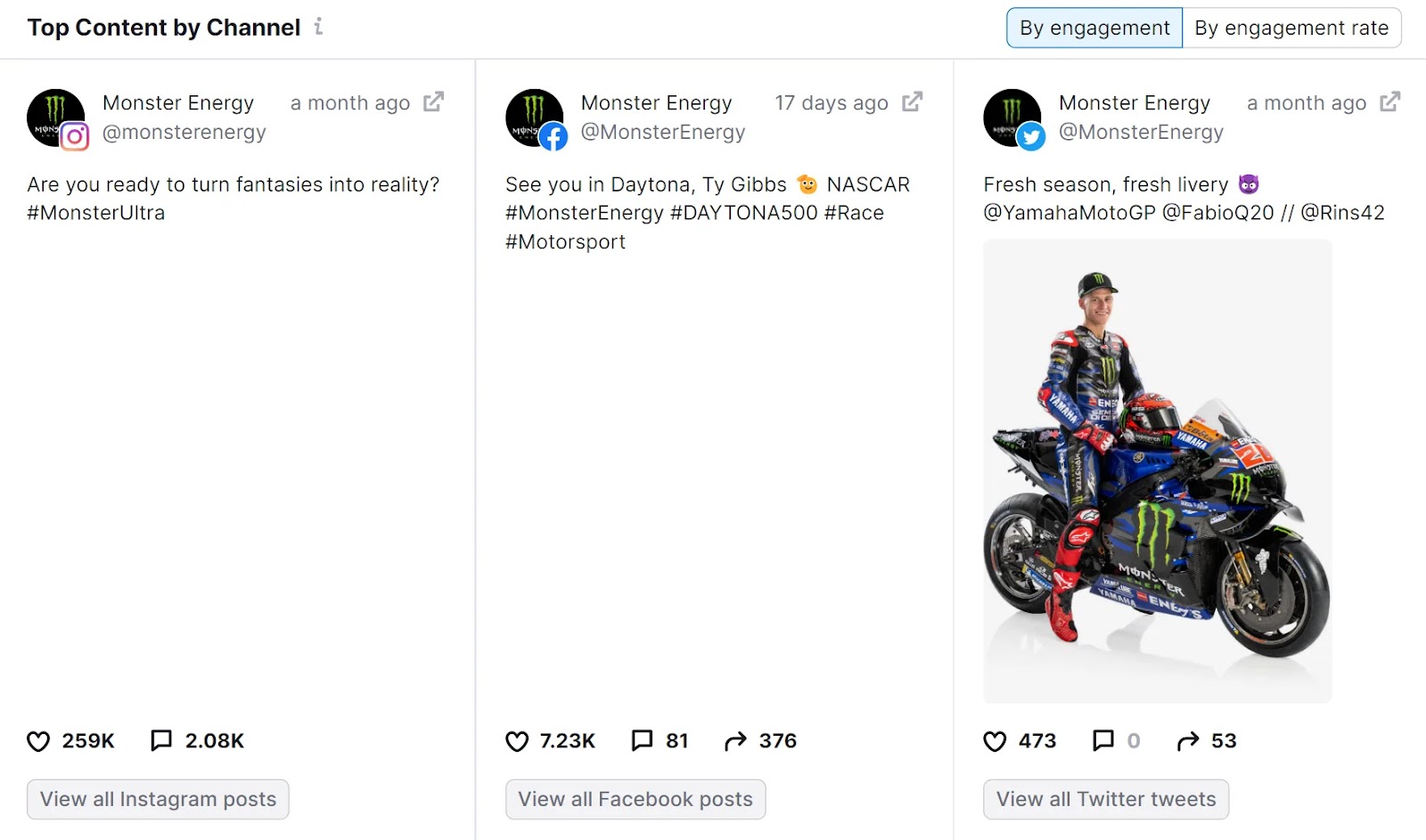This screenshot has height=840, width=1426.
Task: Click View all Facebook posts
Action: click(635, 799)
